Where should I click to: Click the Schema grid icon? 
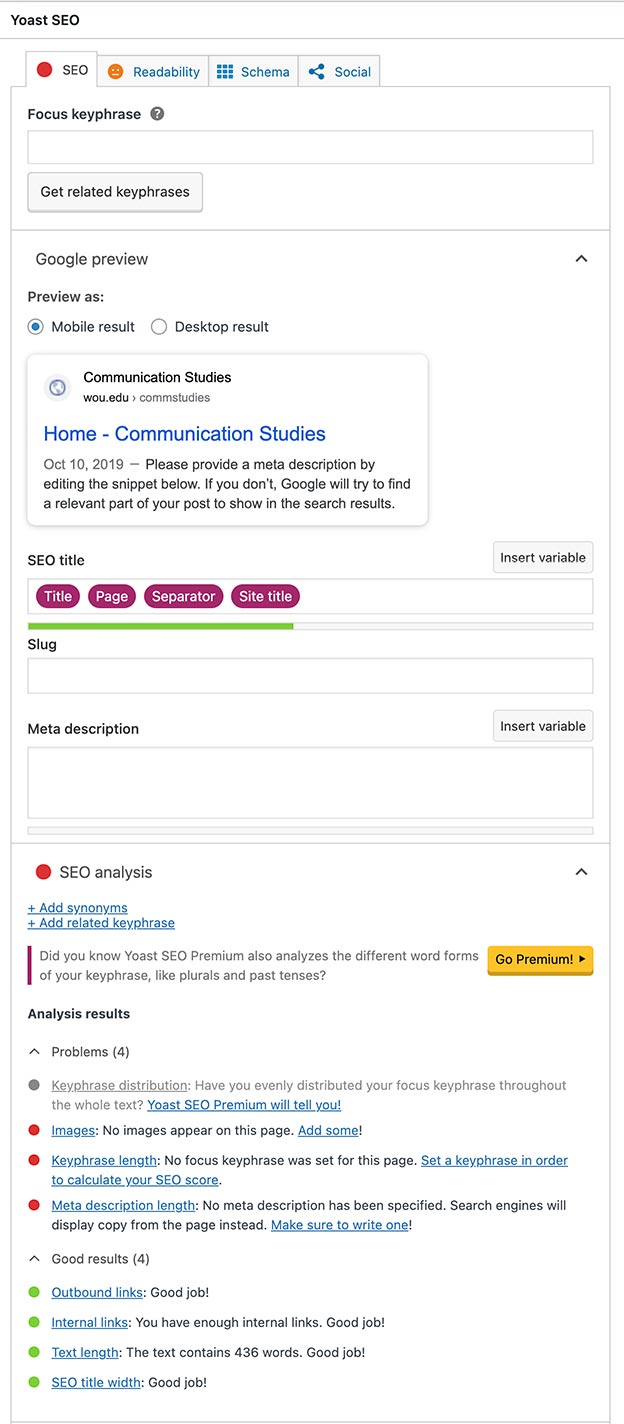pyautogui.click(x=225, y=71)
